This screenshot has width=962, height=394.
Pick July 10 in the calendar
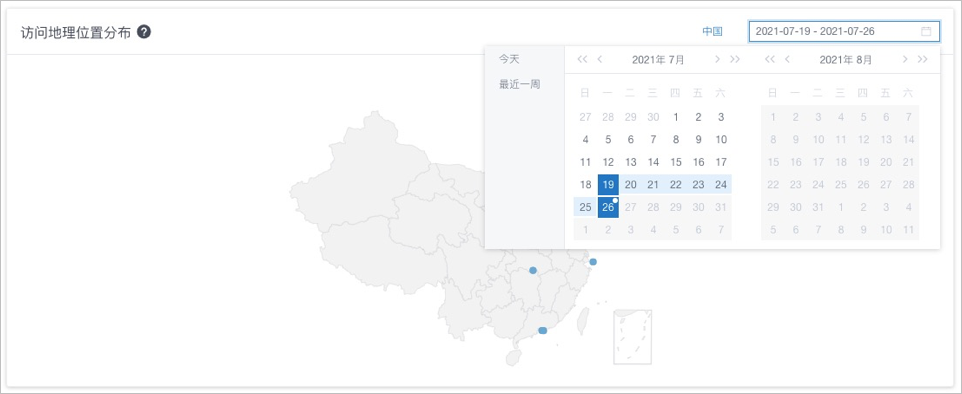point(721,139)
